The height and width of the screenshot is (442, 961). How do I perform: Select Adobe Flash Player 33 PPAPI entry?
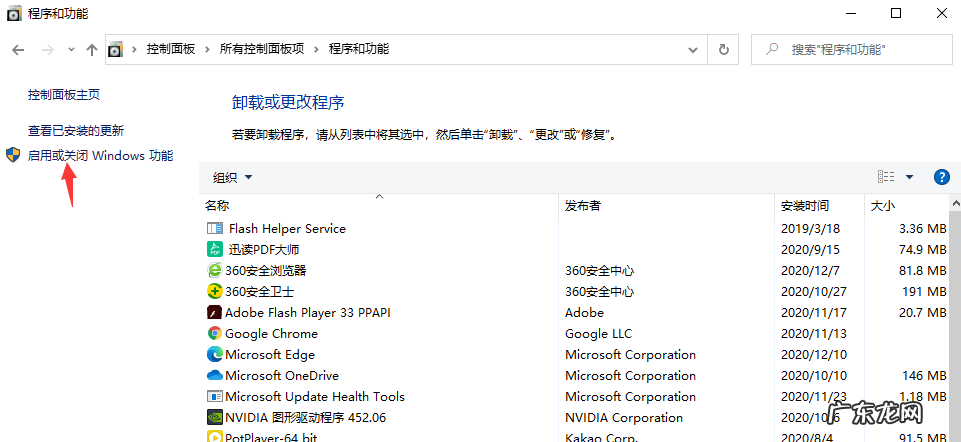click(308, 313)
